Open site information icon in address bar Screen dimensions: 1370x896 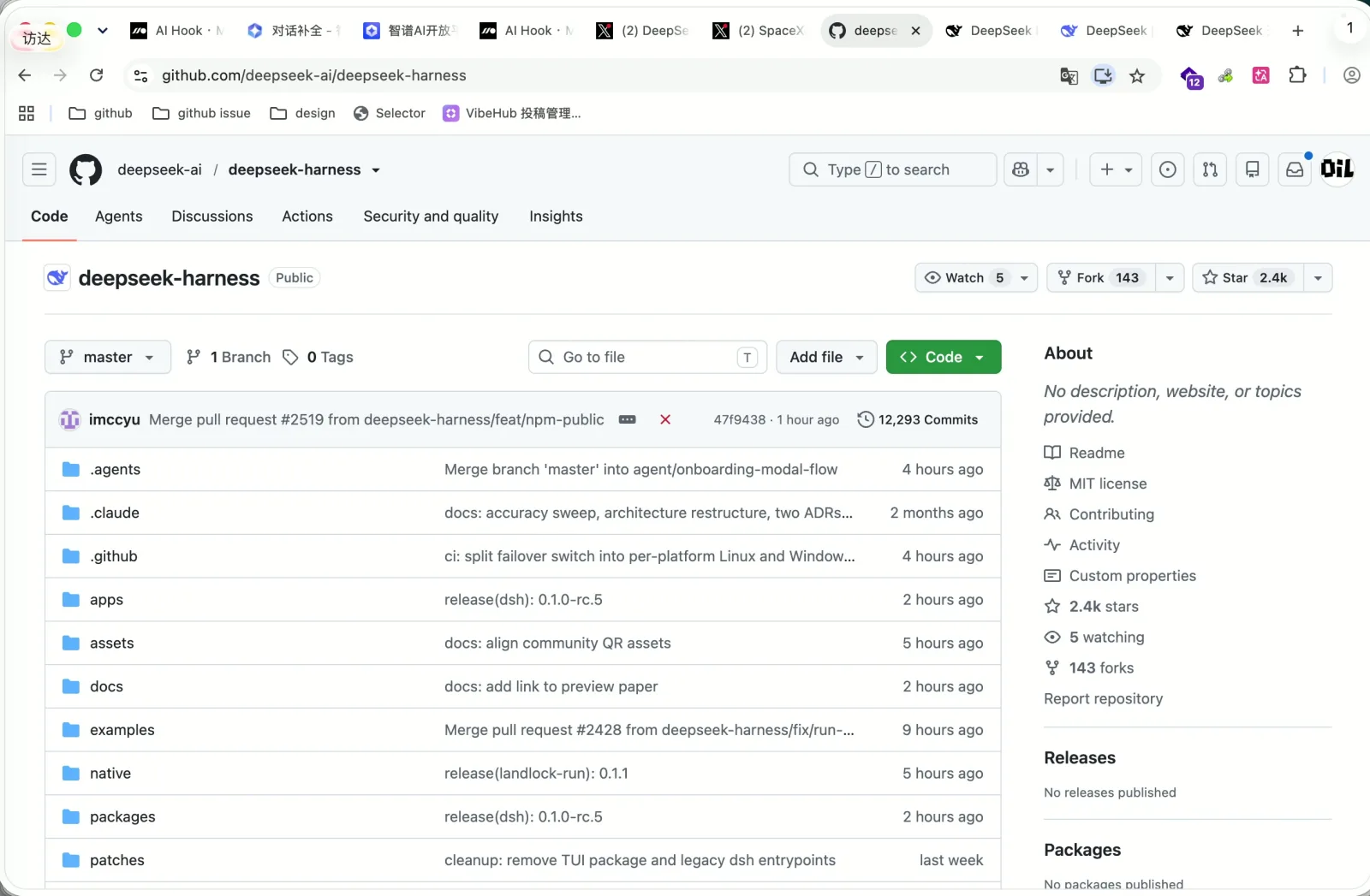[x=141, y=75]
